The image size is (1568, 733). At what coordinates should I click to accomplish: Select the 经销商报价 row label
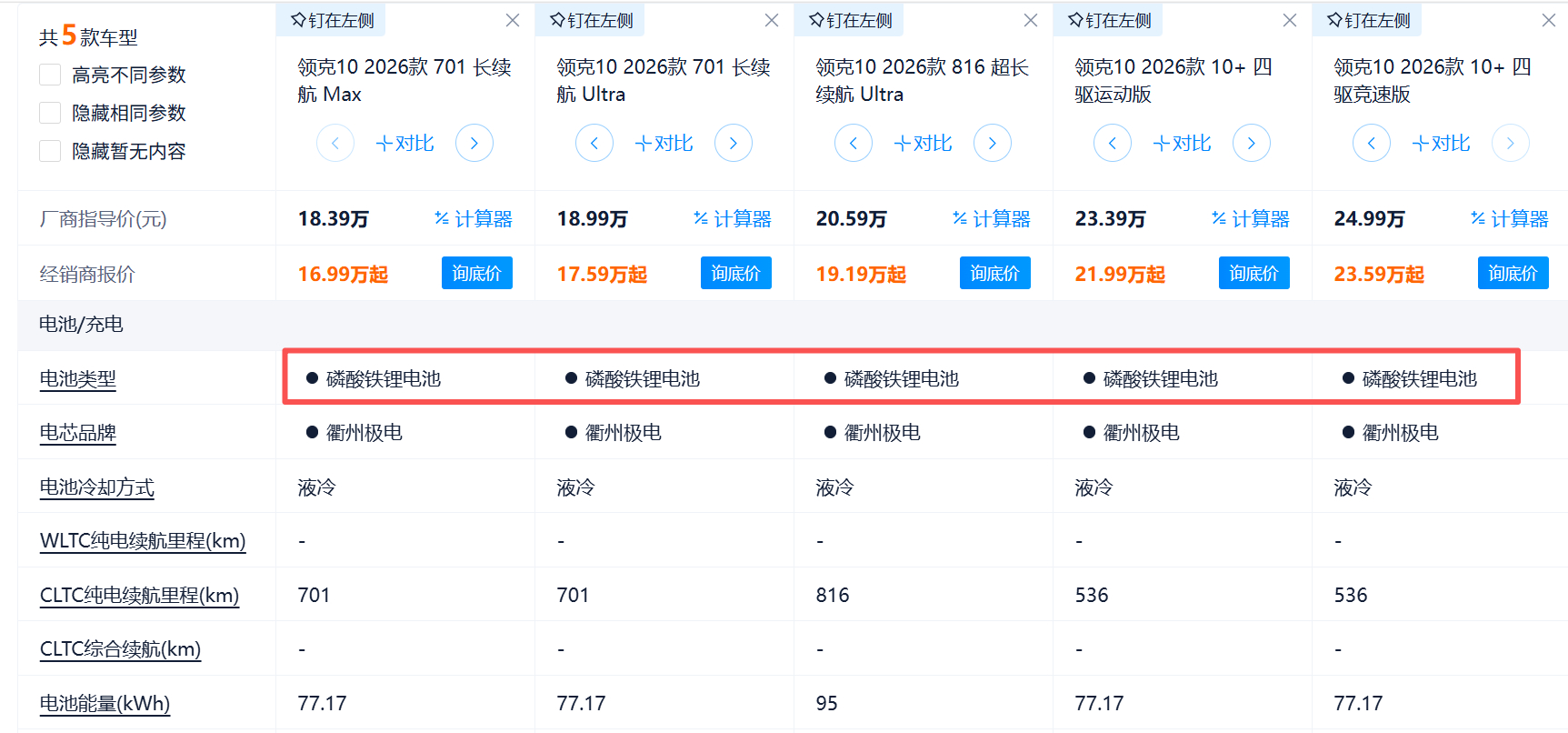coord(87,275)
